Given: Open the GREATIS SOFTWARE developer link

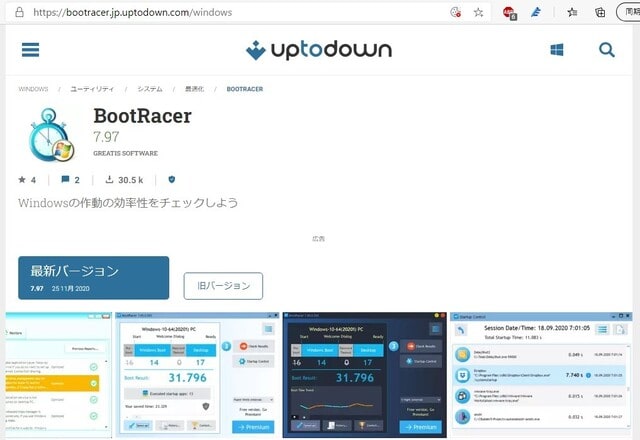Looking at the screenshot, I should click(x=125, y=153).
